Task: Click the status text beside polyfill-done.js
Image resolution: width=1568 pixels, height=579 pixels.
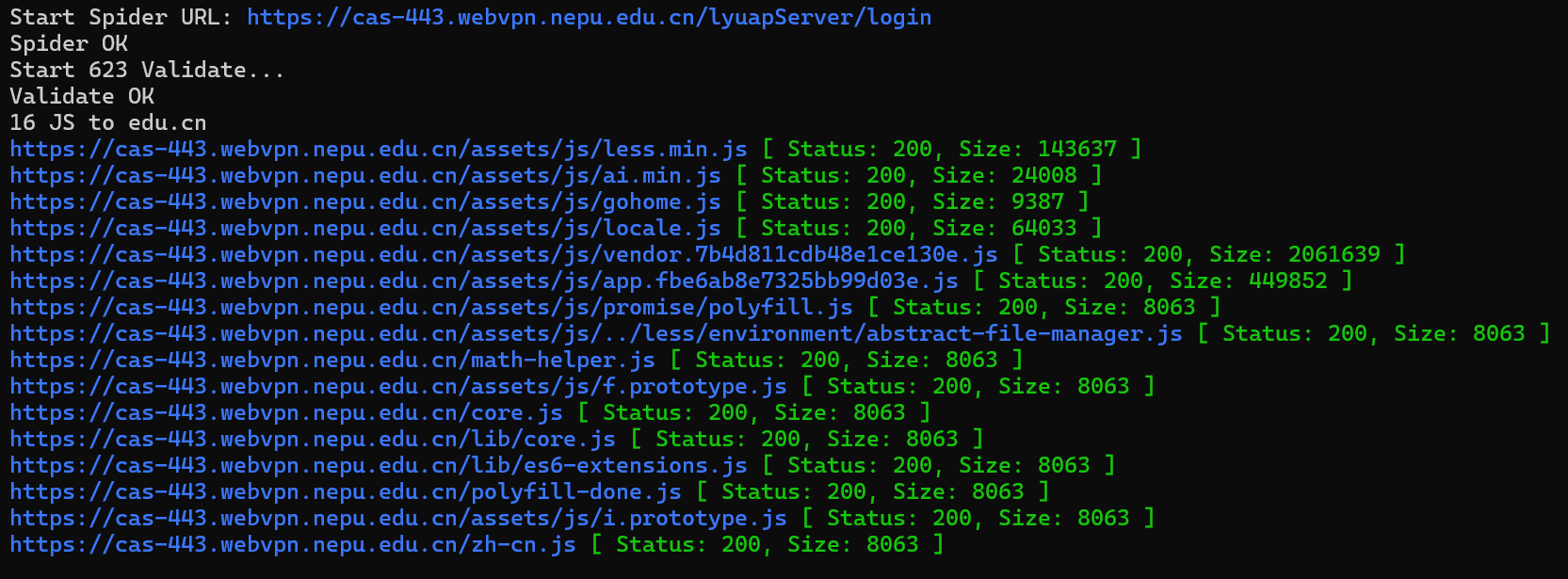Action: (873, 492)
